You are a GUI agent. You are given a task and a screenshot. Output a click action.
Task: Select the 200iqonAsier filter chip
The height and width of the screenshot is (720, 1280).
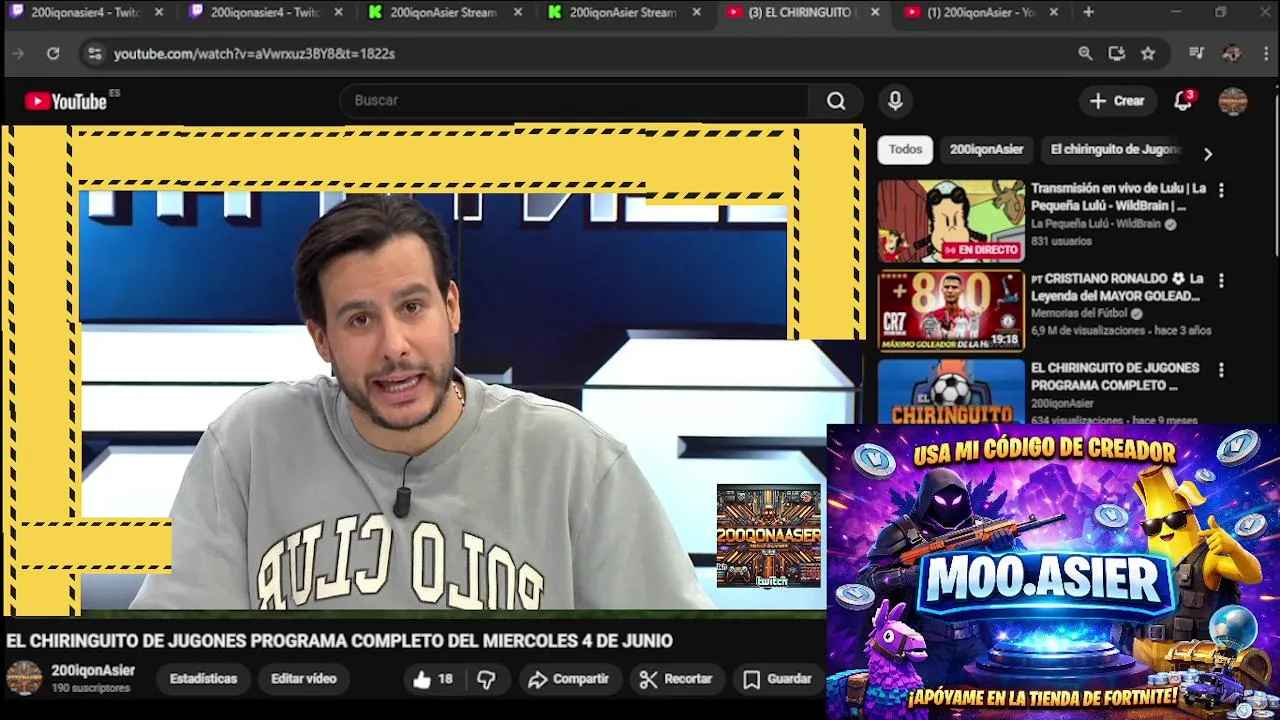986,149
